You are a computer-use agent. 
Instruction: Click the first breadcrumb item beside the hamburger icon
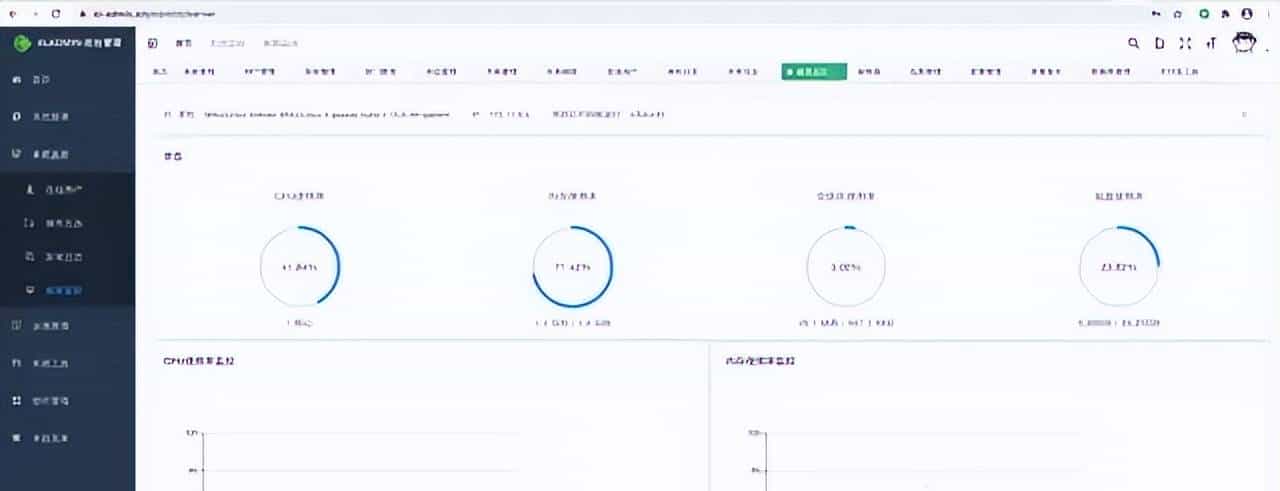point(183,44)
